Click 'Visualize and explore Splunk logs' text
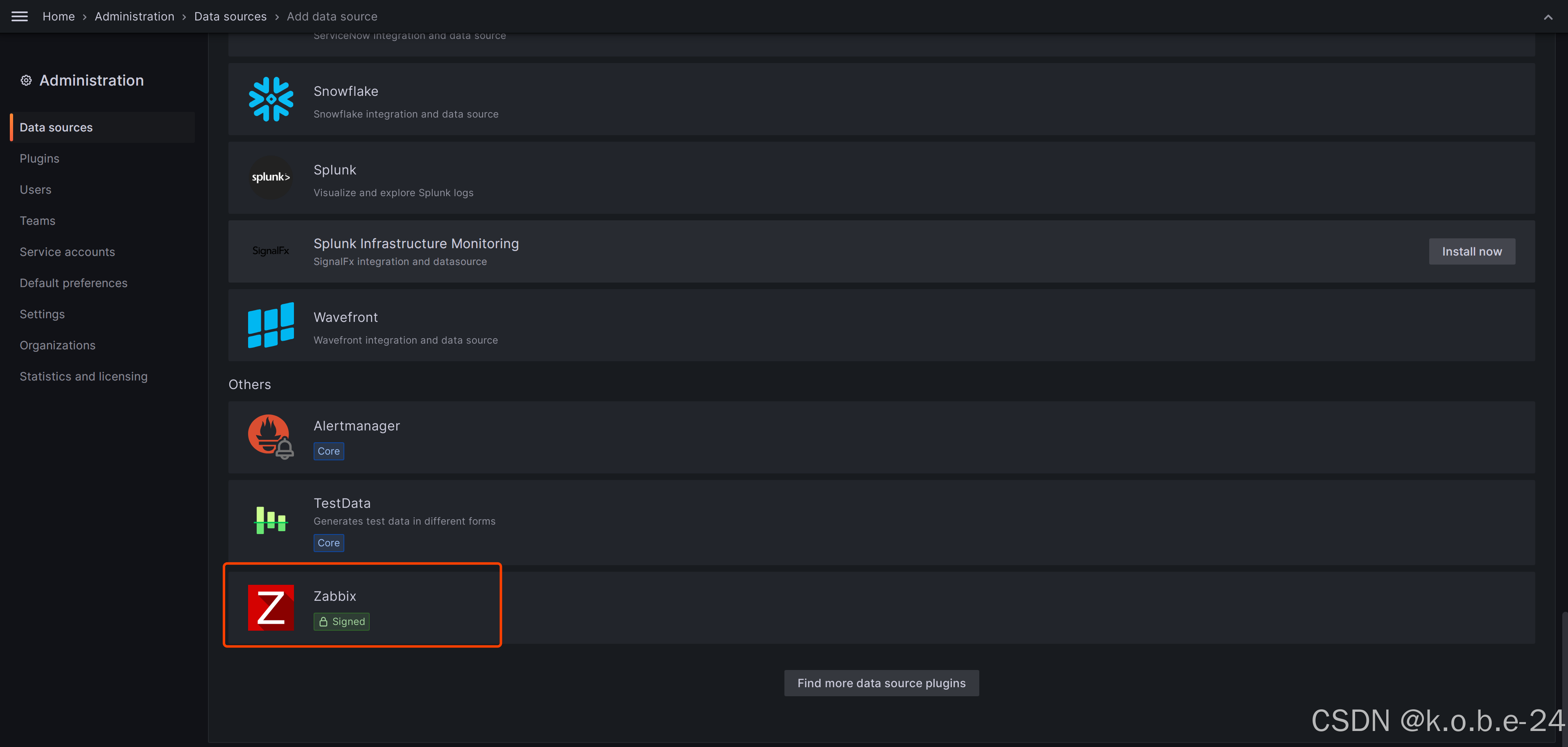The image size is (1568, 747). point(393,193)
